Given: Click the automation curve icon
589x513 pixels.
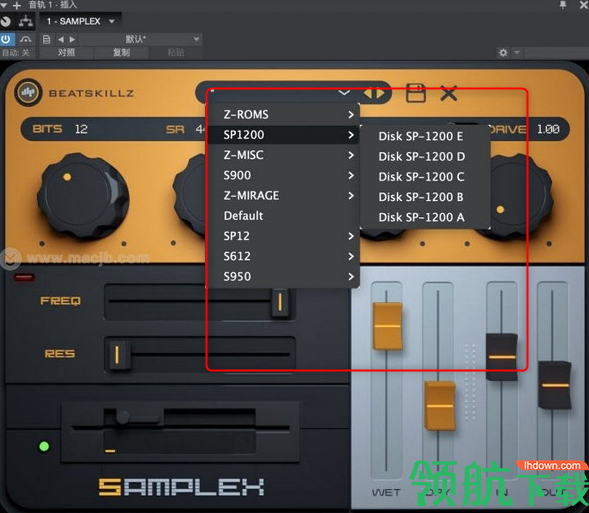Looking at the screenshot, I should tap(26, 39).
